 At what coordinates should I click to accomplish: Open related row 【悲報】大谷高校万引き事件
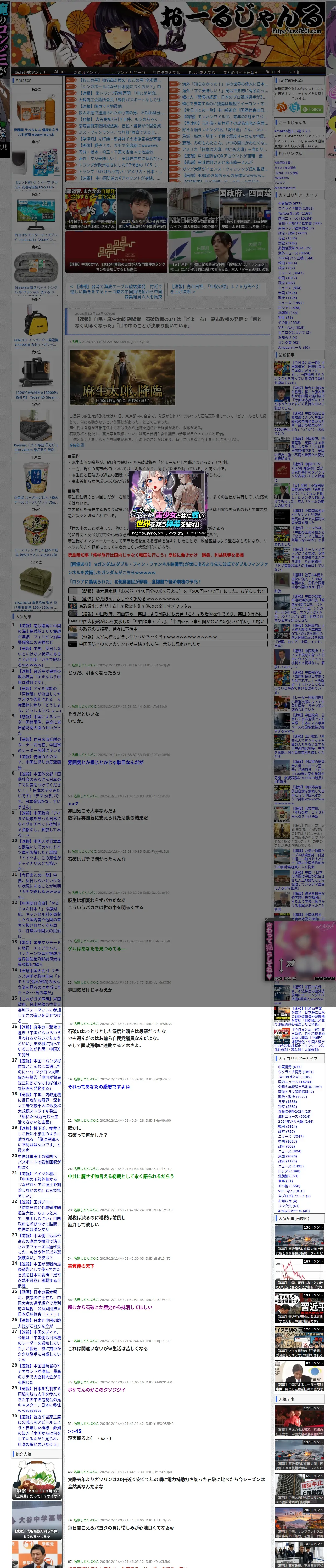pos(168,636)
